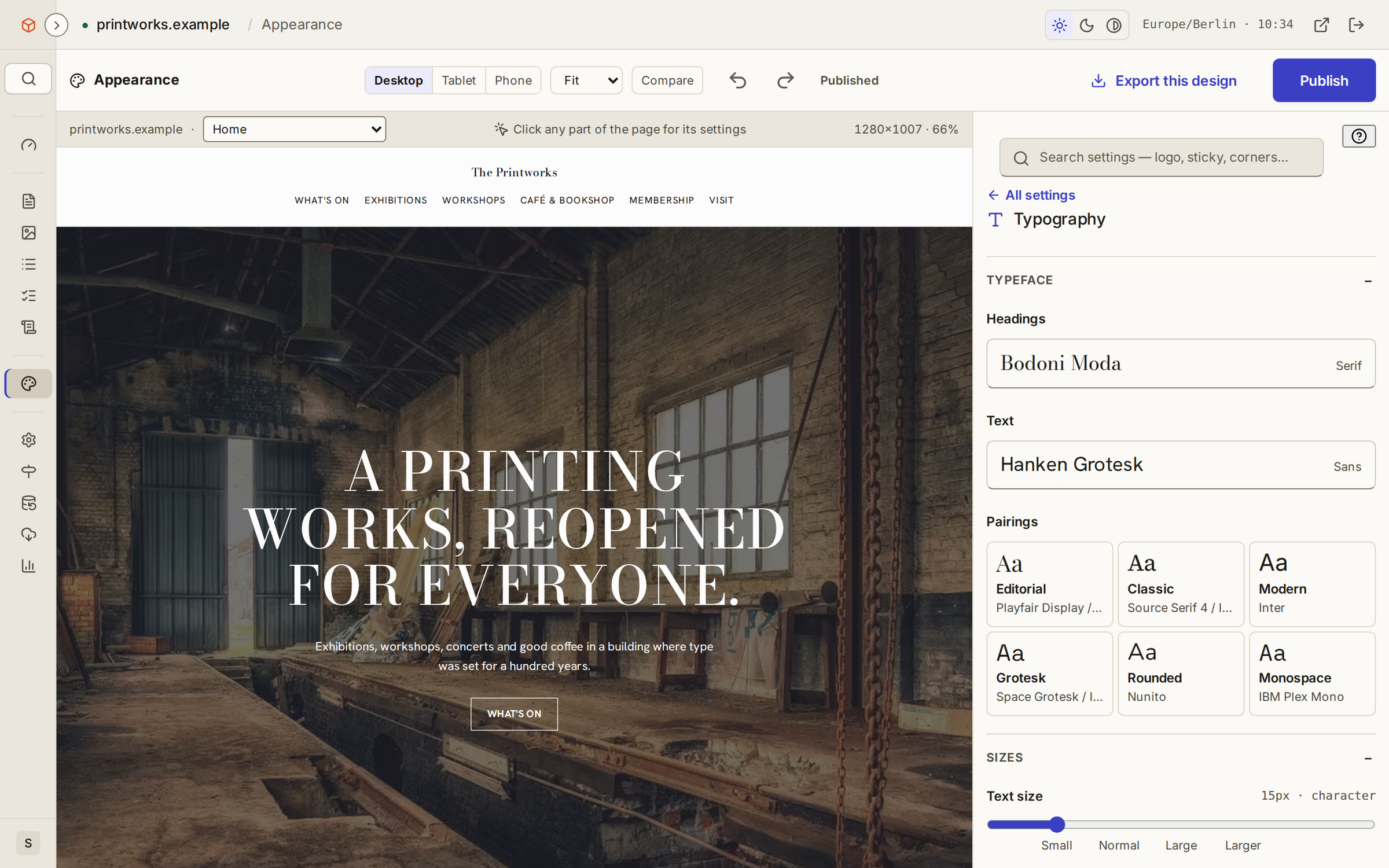Open the signpost icon in sidebar
This screenshot has height=868, width=1389.
pyautogui.click(x=28, y=471)
